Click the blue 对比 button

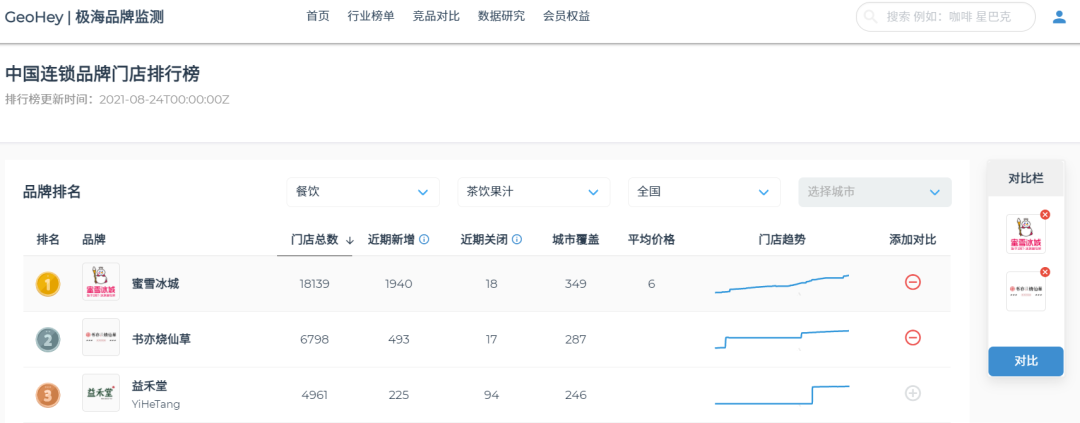pyautogui.click(x=1026, y=362)
